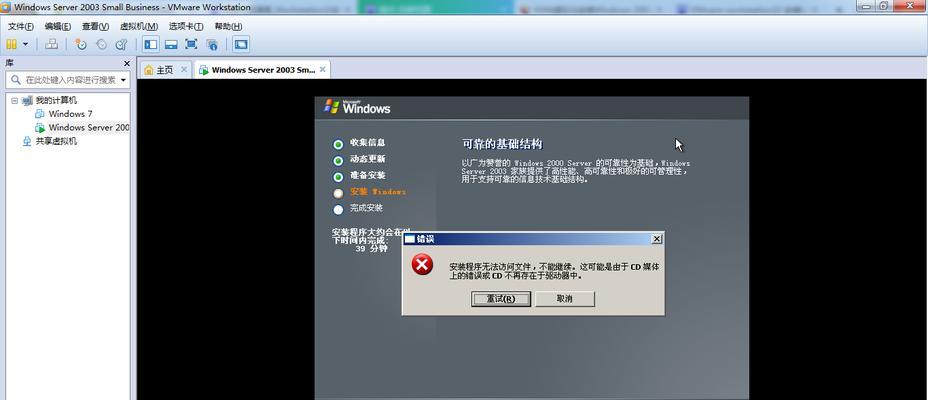This screenshot has height=400, width=928.
Task: Click the Unity mode toolbar icon
Action: pyautogui.click(x=212, y=44)
